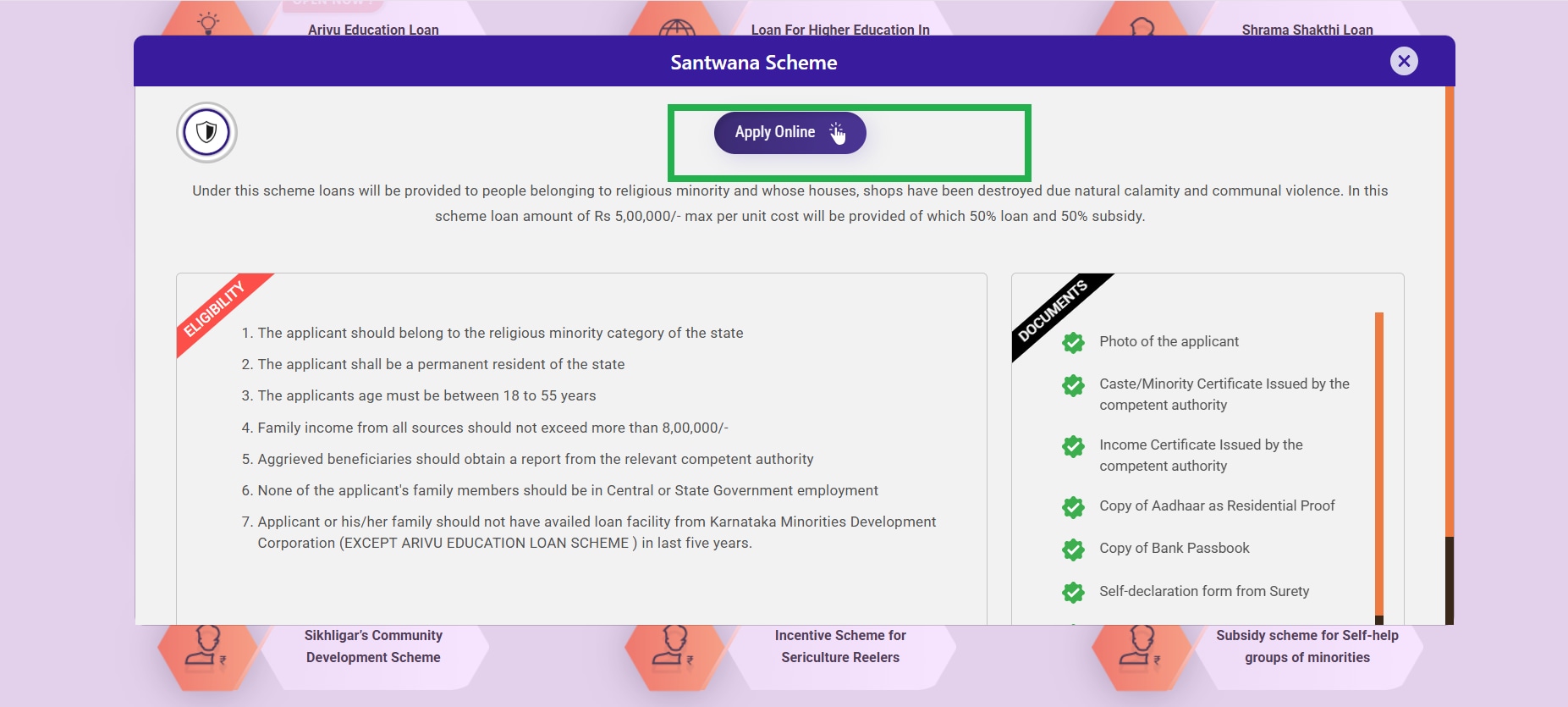This screenshot has height=707, width=1568.
Task: Open the Arivu Education Loan title
Action: (373, 30)
